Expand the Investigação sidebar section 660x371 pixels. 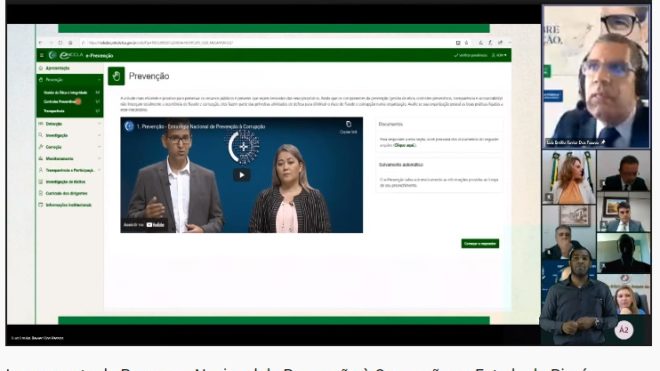click(70, 136)
